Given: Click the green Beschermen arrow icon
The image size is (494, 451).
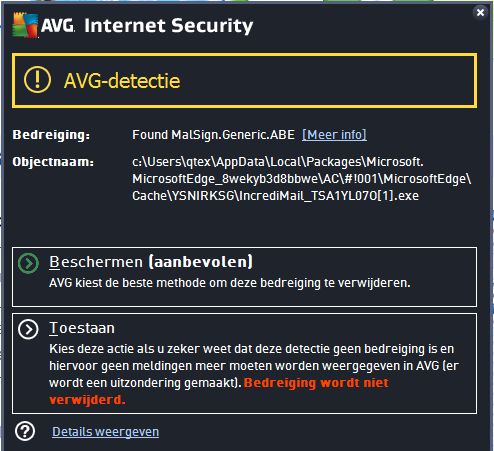Looking at the screenshot, I should pos(28,263).
